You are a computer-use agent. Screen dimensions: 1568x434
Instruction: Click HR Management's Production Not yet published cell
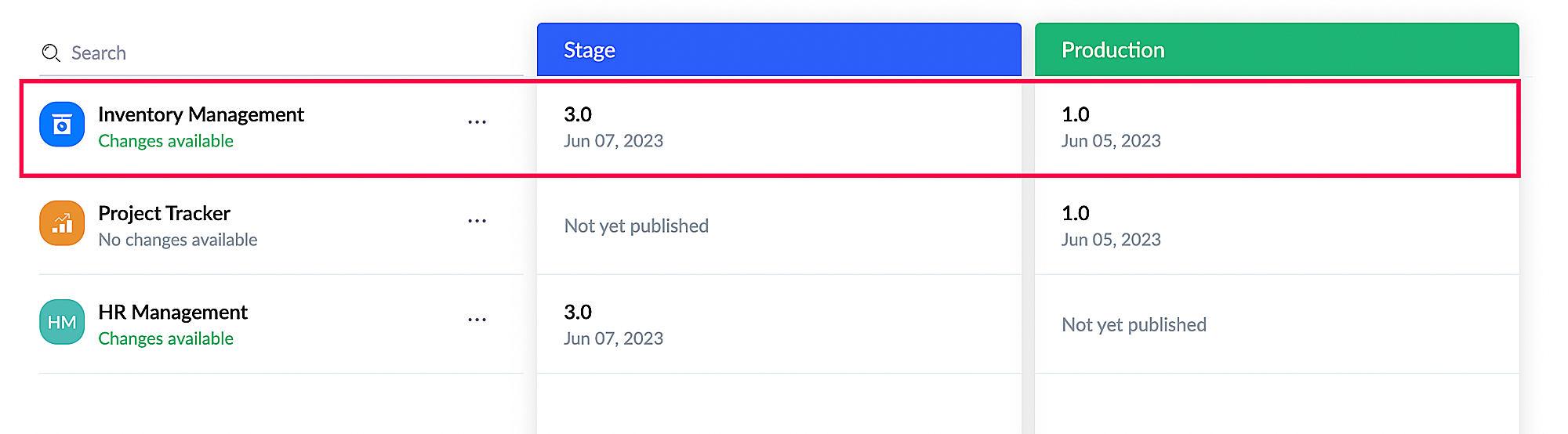point(1134,324)
